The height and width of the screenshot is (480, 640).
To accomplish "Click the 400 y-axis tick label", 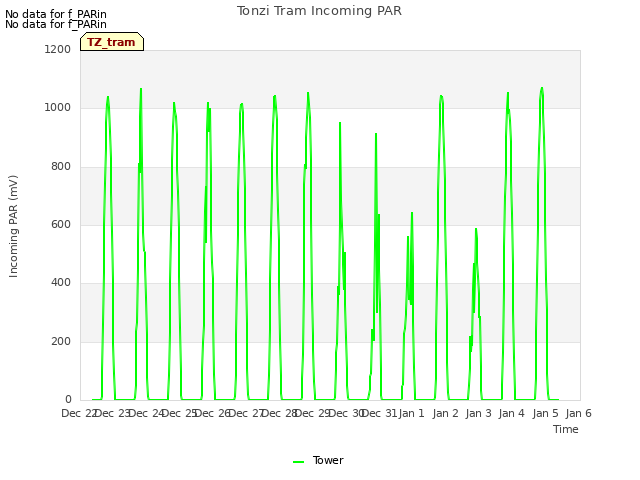I will click(x=61, y=282).
